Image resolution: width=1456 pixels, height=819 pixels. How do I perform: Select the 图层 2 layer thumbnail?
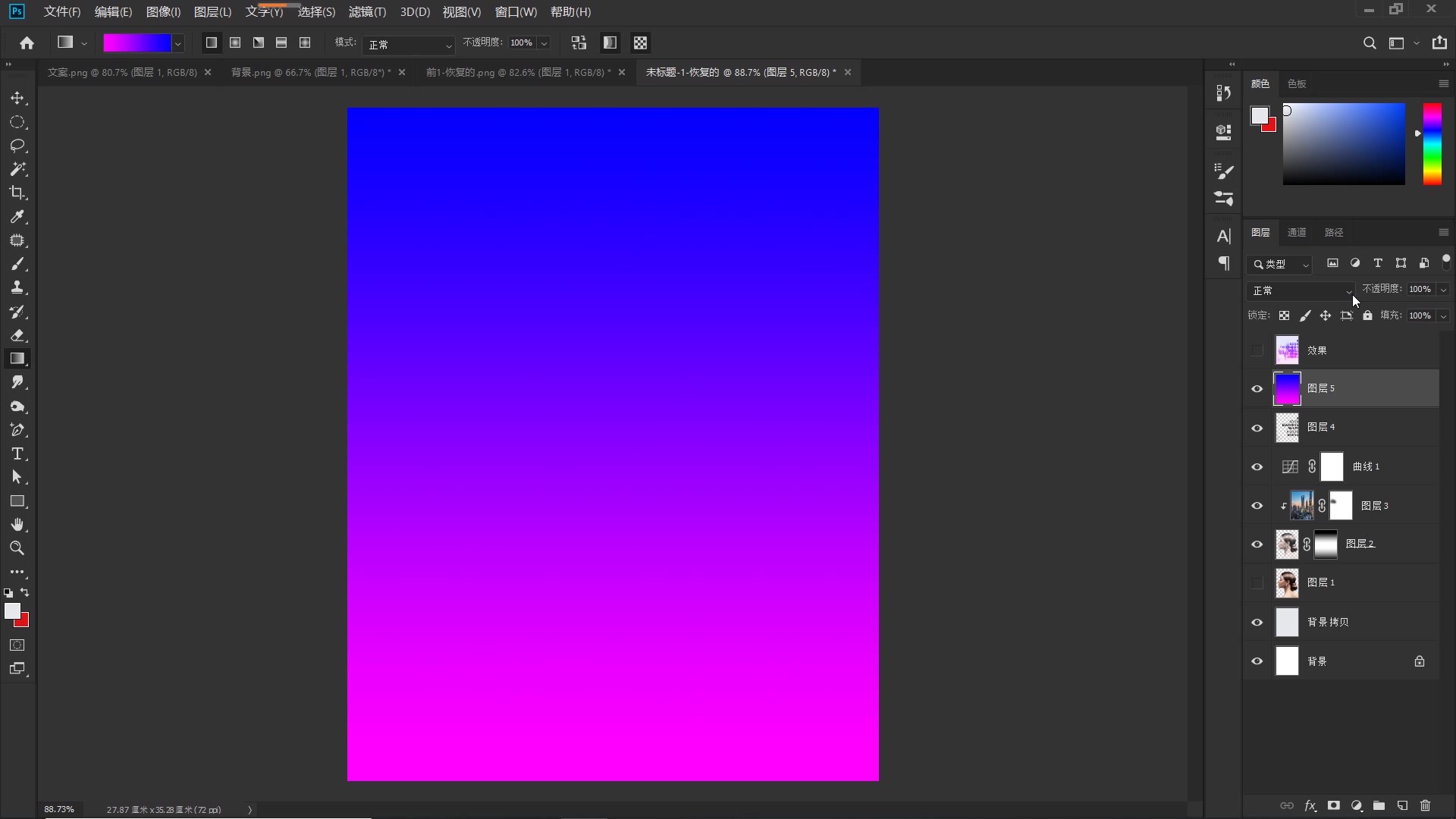click(x=1287, y=544)
